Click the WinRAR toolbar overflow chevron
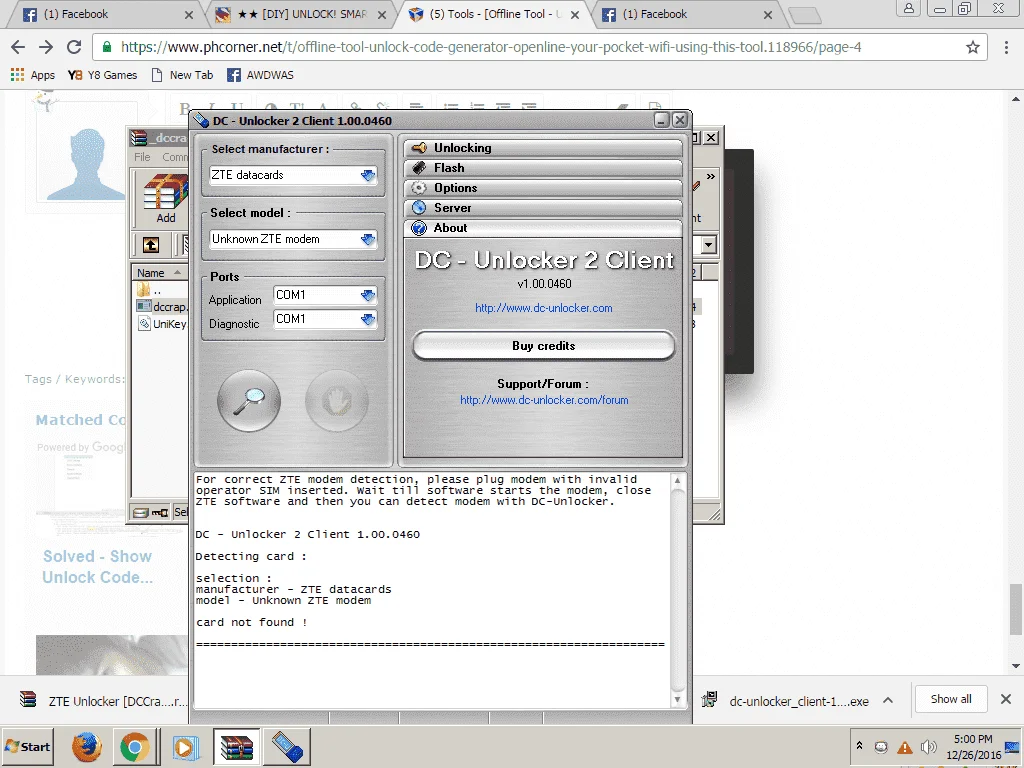Image resolution: width=1024 pixels, height=768 pixels. (711, 176)
